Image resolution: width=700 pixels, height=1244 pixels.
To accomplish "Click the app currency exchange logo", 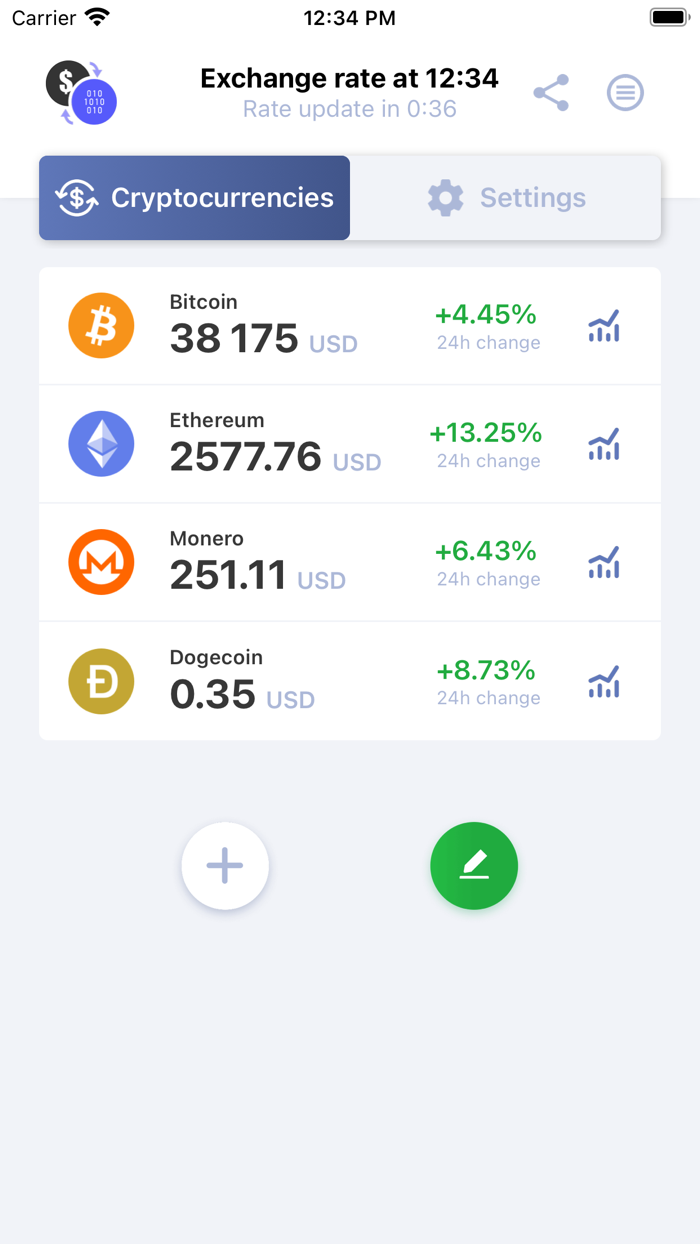I will pos(78,92).
